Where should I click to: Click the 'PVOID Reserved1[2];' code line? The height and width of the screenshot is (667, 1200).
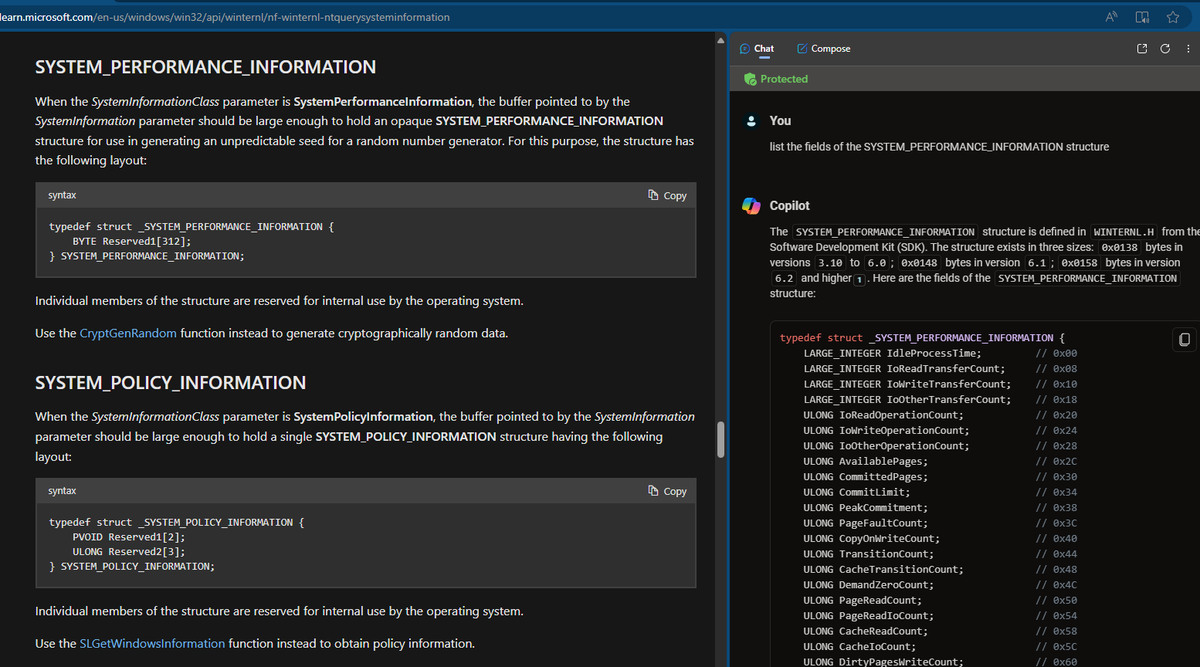[x=129, y=537]
